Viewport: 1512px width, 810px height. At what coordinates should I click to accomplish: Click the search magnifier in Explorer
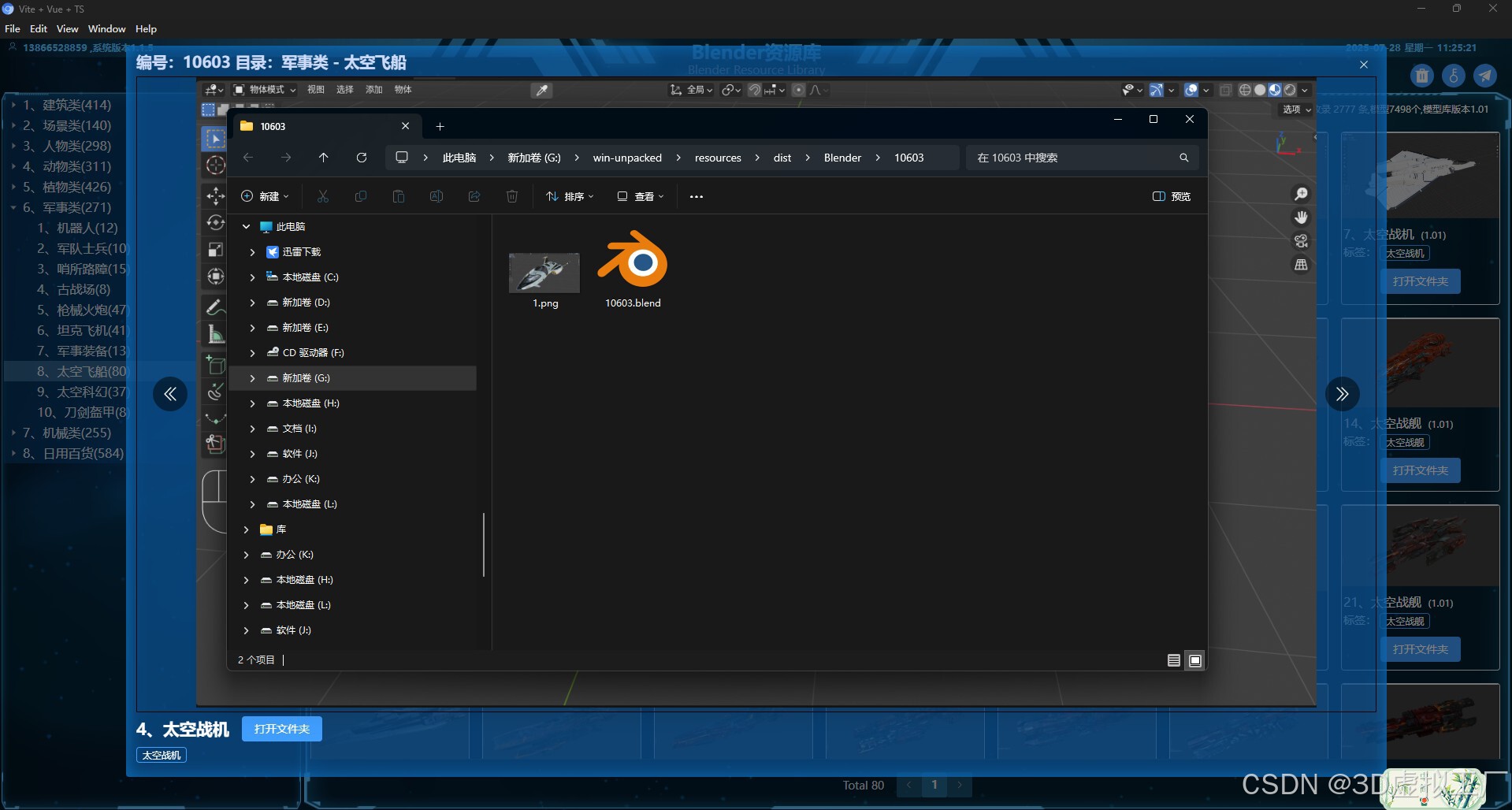(x=1183, y=158)
